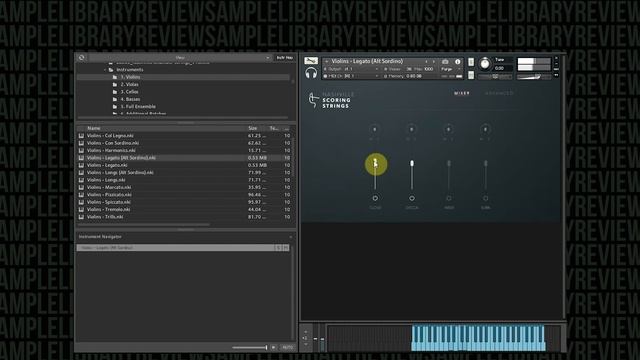The image size is (640, 360).
Task: Click the instrument pan slider under Tune
Action: click(495, 76)
